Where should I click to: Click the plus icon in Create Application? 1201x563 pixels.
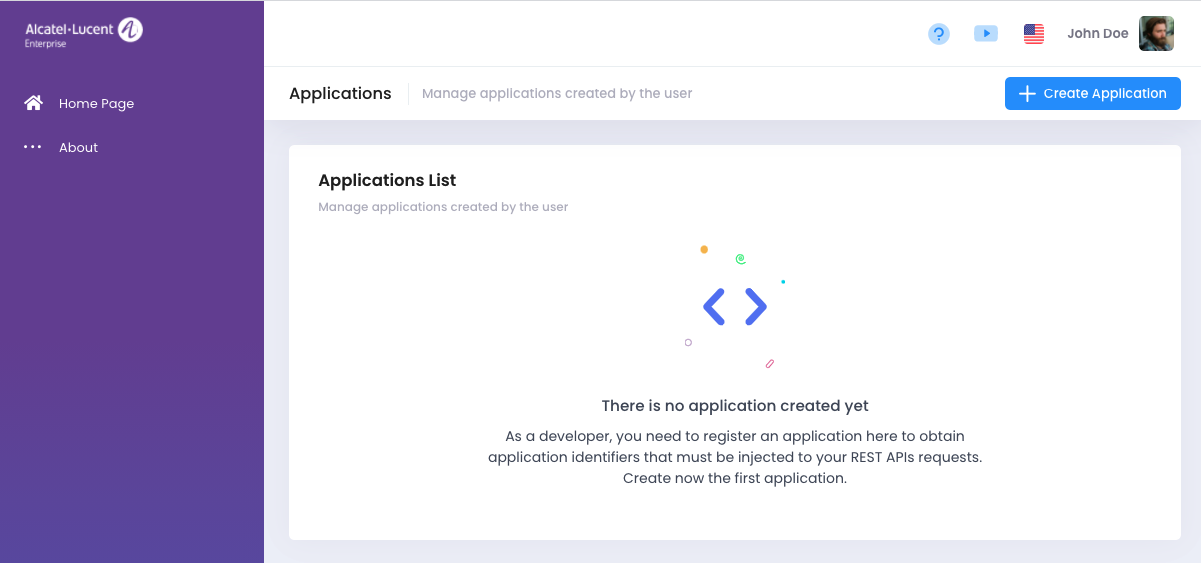tap(1026, 94)
